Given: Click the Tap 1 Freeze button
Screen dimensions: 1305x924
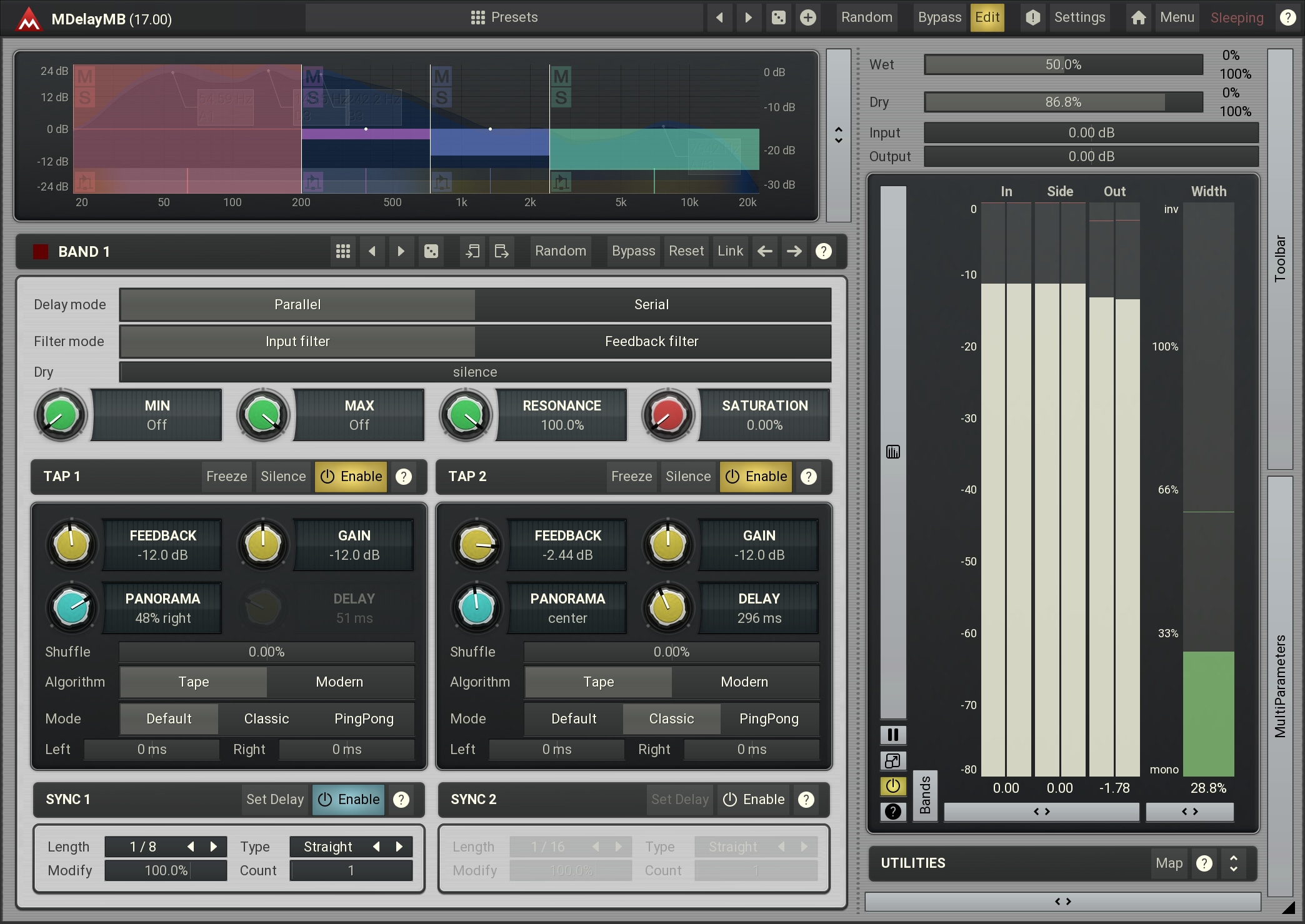Looking at the screenshot, I should coord(226,477).
